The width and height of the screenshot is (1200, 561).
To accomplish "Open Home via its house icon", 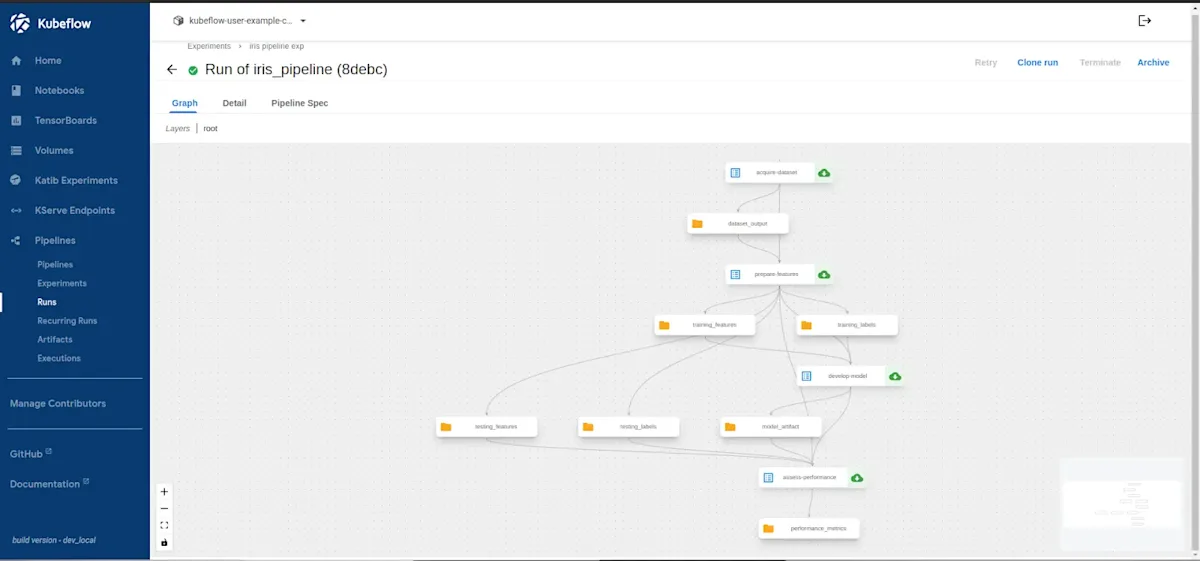I will [16, 61].
